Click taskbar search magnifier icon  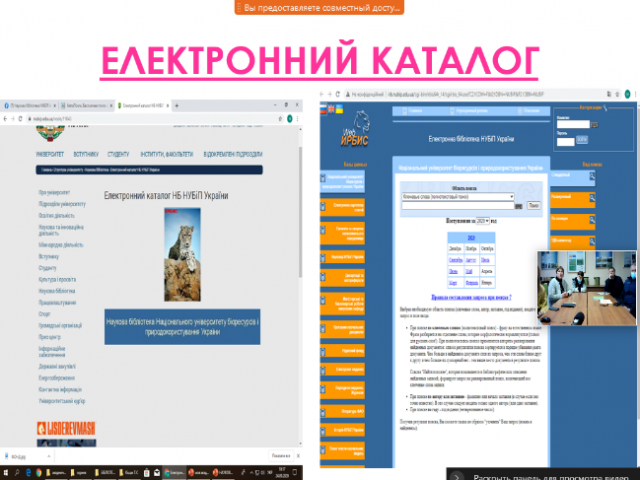(x=17, y=473)
